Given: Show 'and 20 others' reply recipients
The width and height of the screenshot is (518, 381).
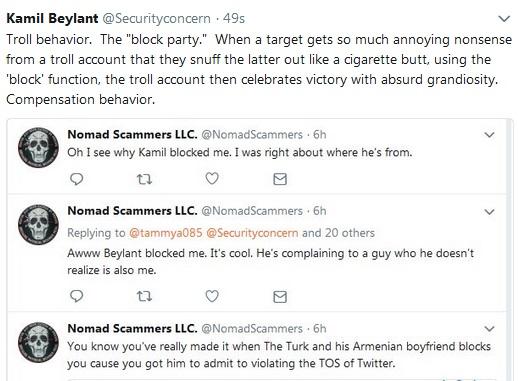Looking at the screenshot, I should 338,233.
